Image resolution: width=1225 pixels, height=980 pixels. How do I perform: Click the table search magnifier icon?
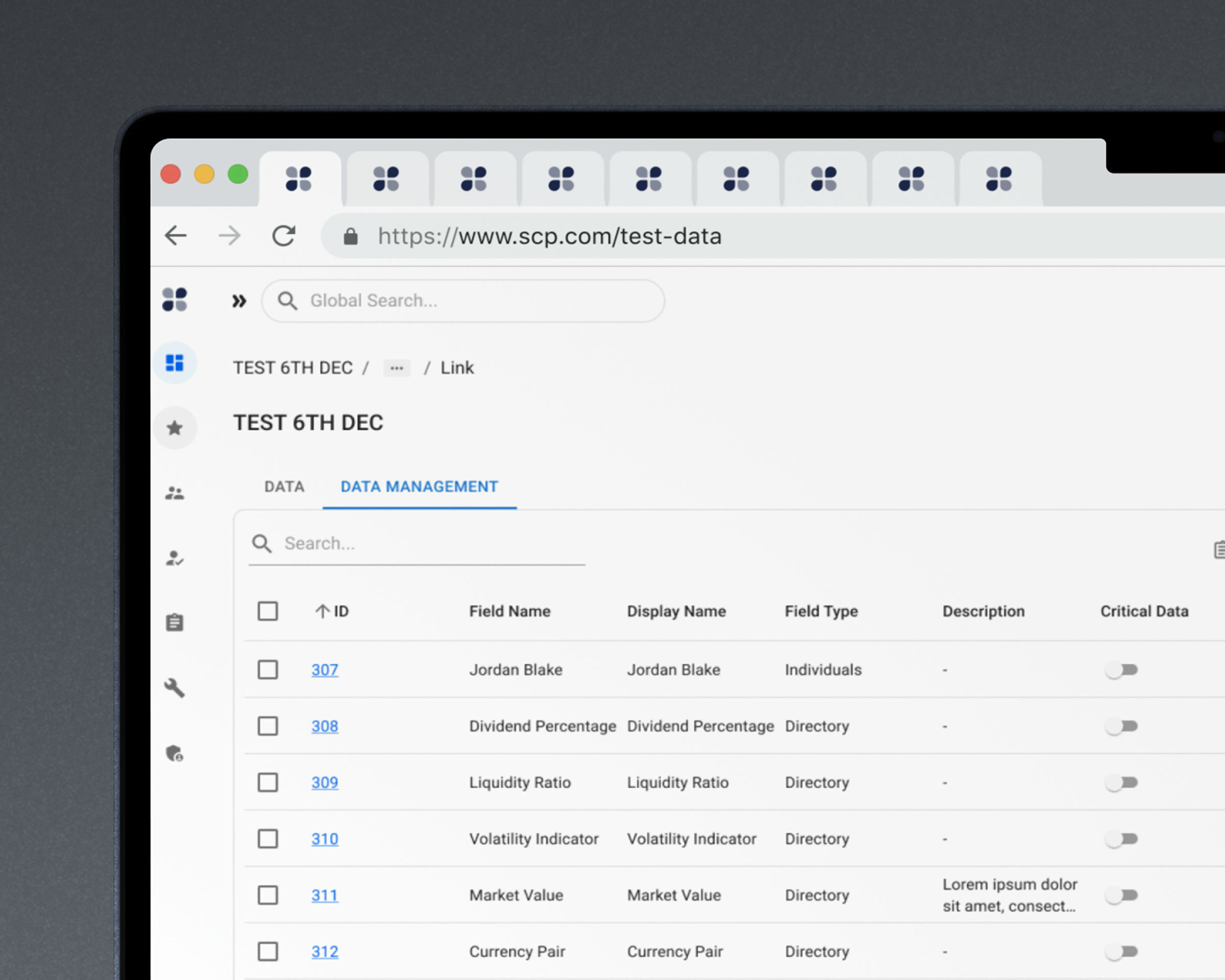click(x=262, y=544)
